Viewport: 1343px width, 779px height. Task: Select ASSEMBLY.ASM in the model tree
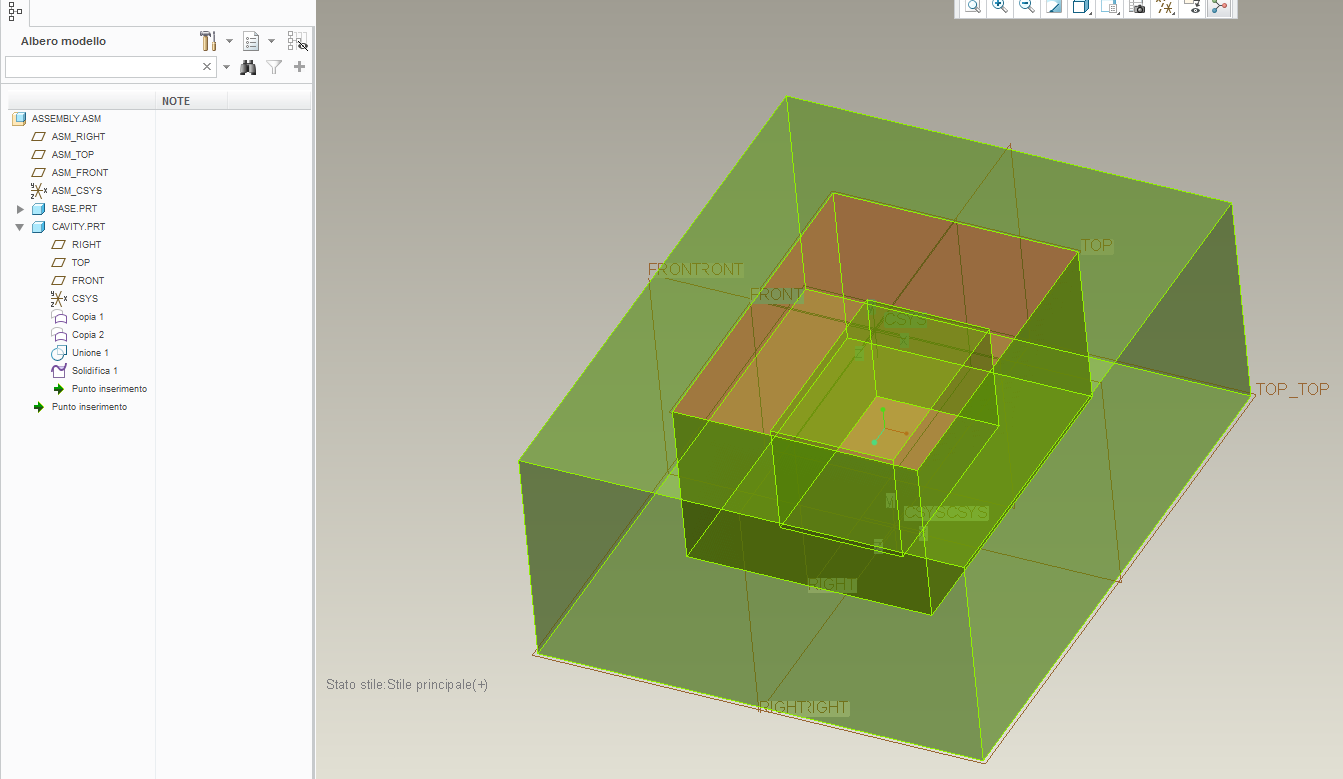66,119
